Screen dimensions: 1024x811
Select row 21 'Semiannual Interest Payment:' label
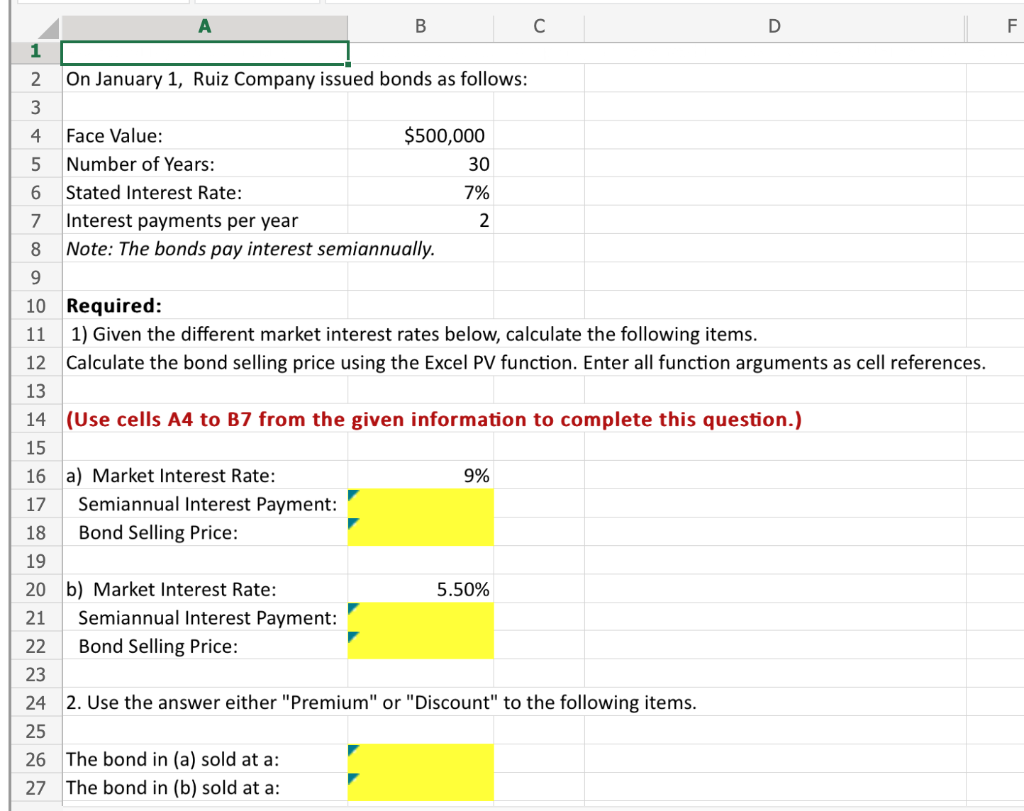point(204,617)
